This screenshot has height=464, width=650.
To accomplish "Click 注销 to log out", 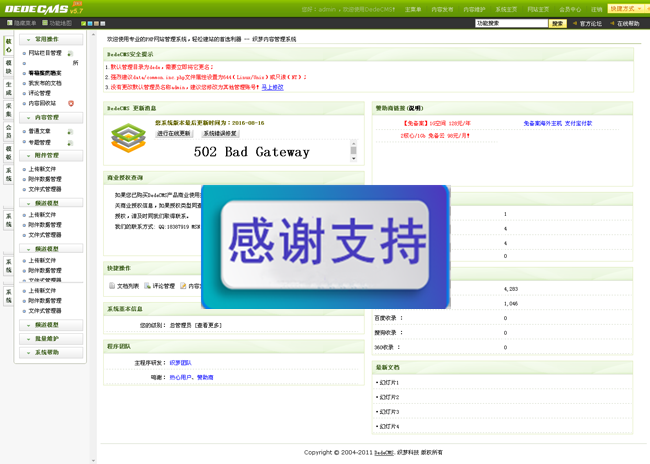I will (596, 9).
